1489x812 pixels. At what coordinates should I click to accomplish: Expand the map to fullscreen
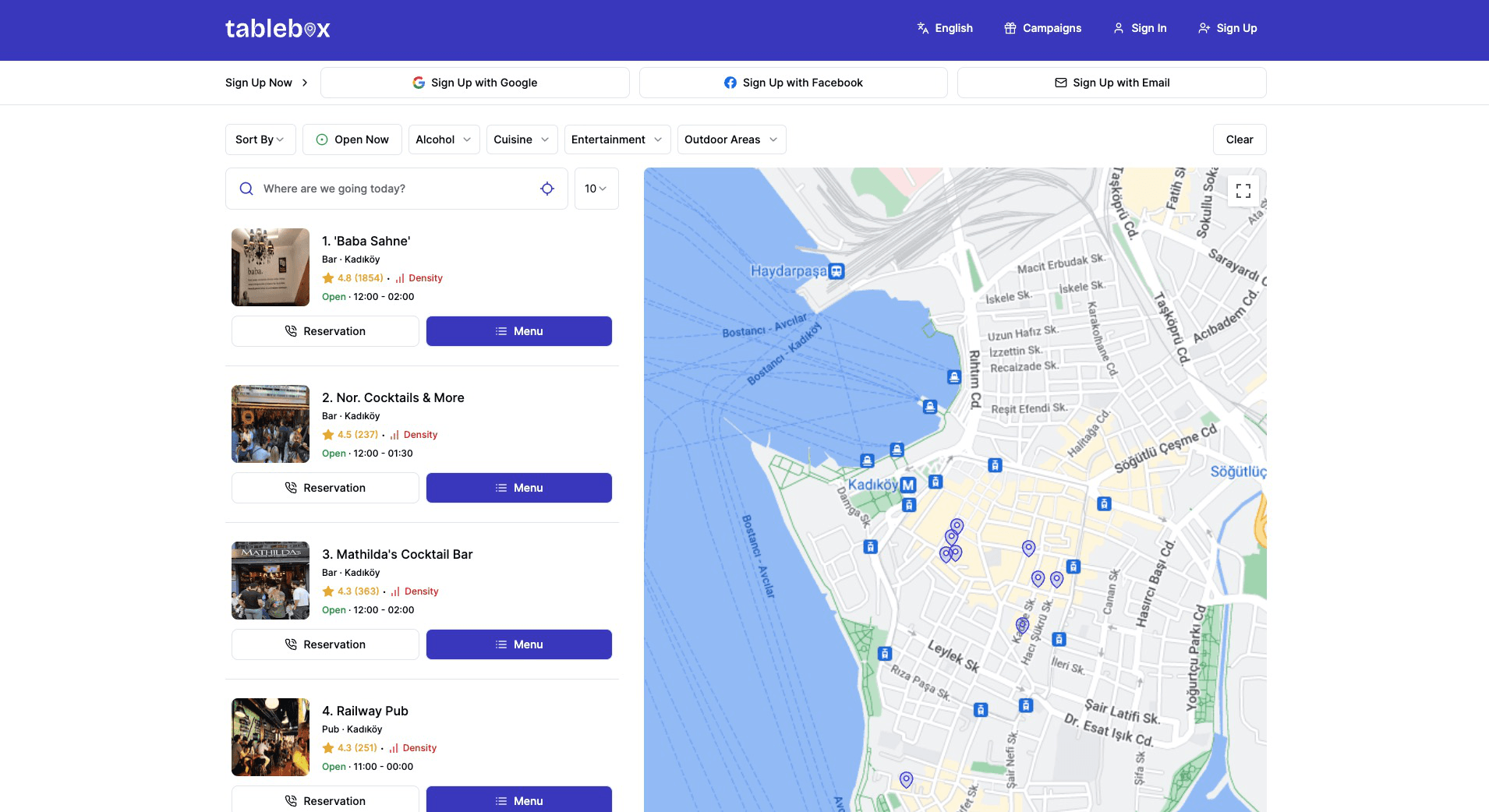(x=1243, y=191)
